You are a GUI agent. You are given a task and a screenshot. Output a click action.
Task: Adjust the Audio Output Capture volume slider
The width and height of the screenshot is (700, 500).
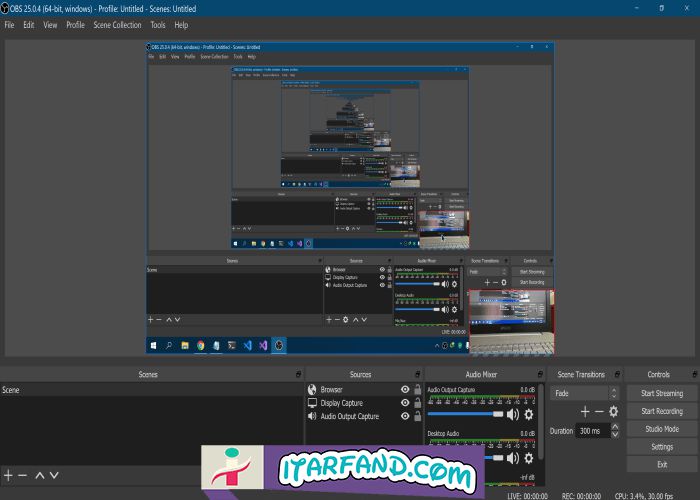(465, 413)
